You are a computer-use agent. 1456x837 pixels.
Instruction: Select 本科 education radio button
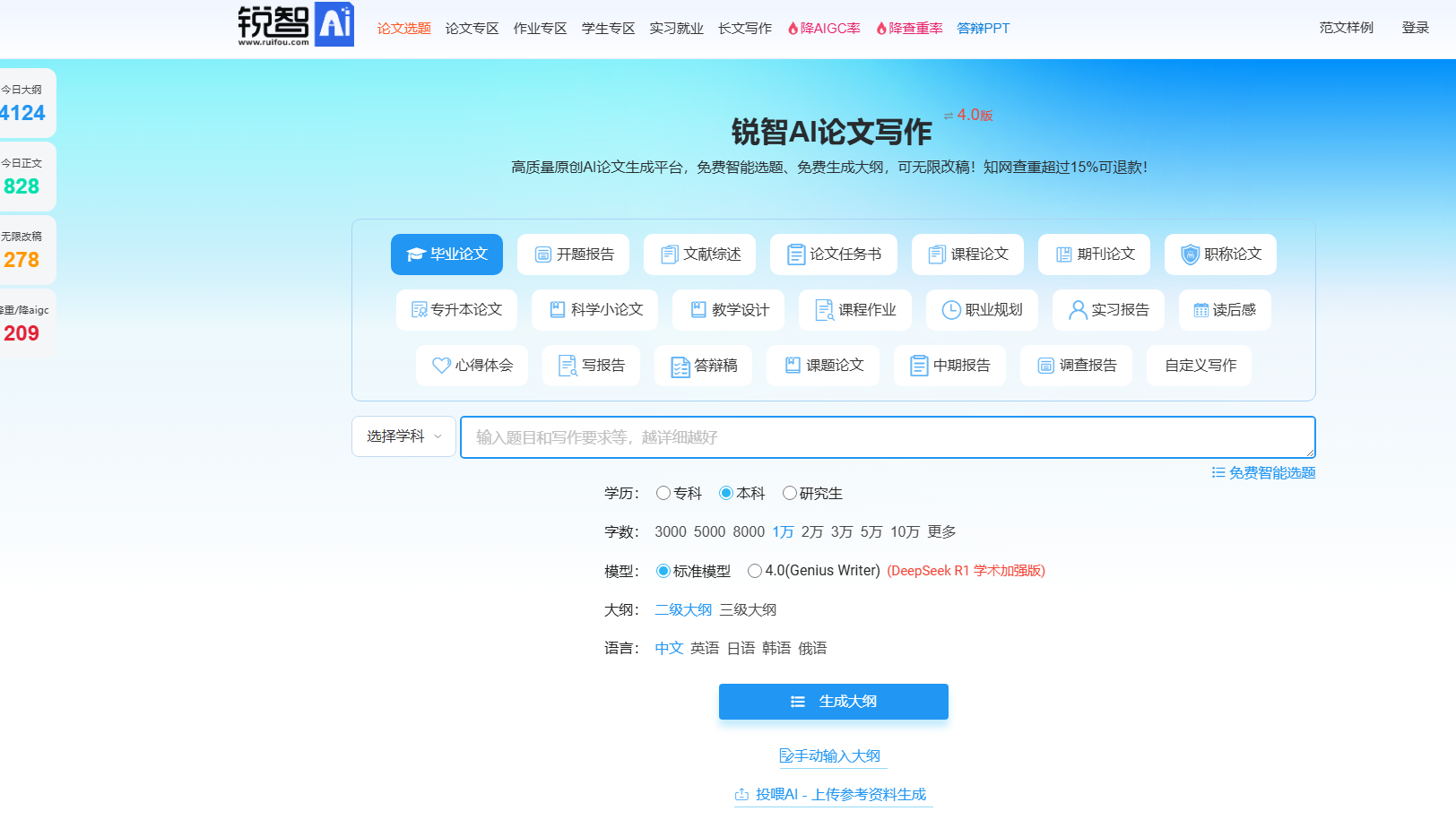pos(726,493)
